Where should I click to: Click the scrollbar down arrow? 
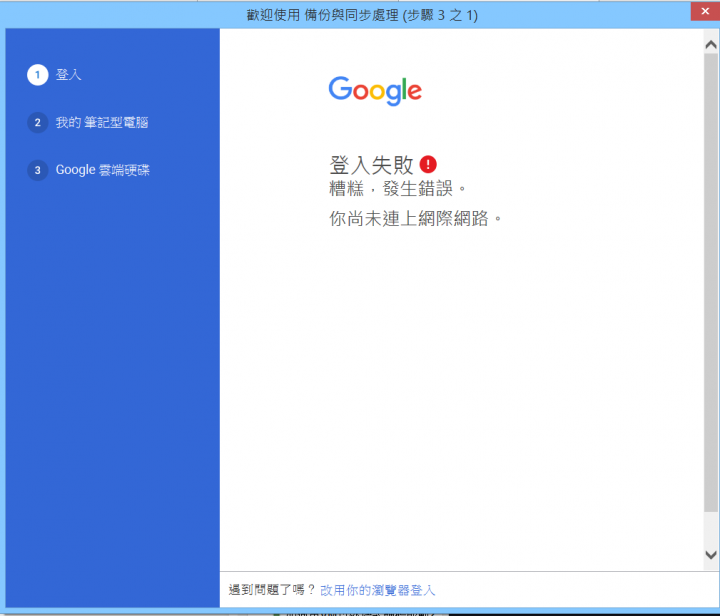(710, 555)
